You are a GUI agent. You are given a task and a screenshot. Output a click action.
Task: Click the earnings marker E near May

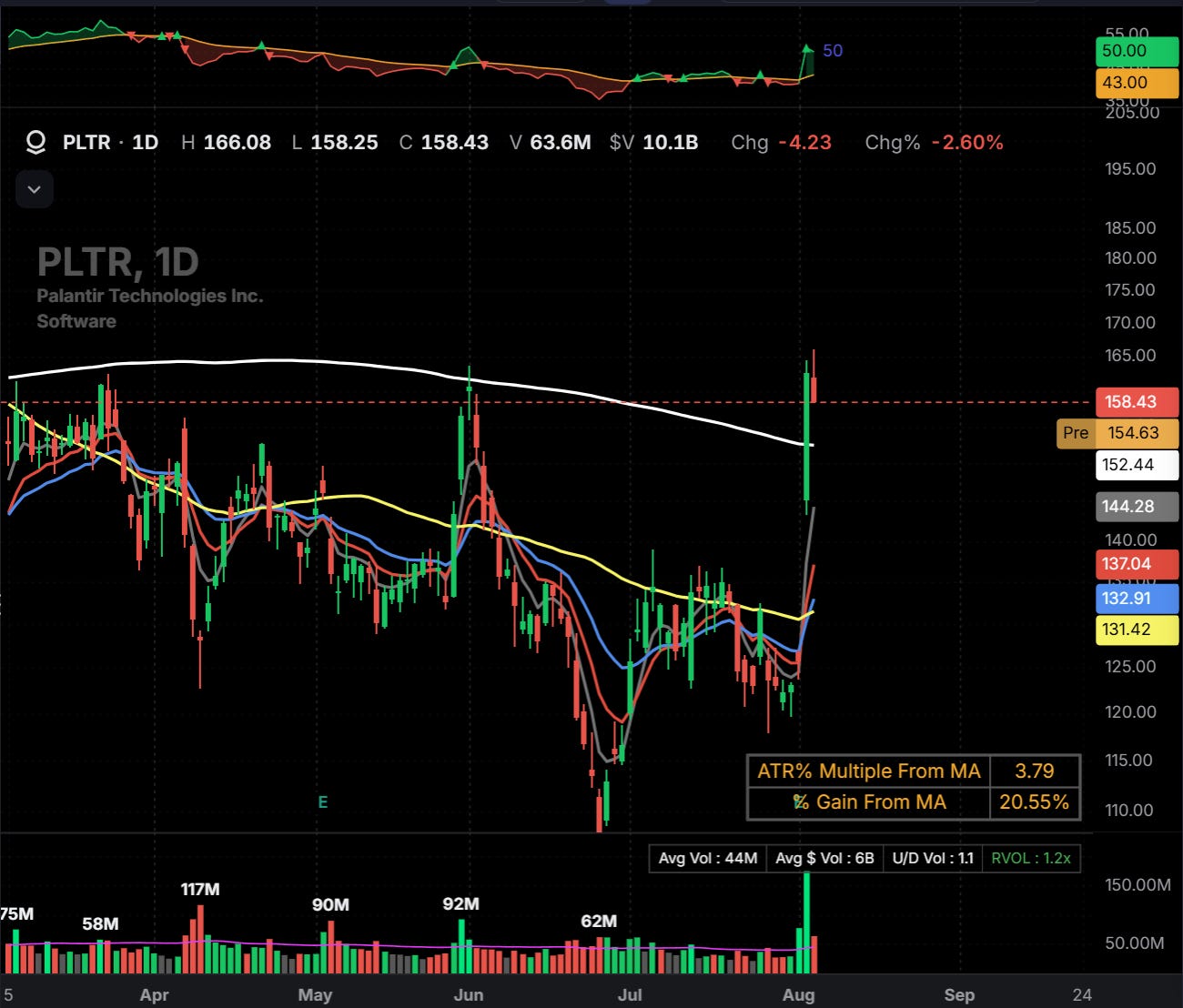point(322,802)
